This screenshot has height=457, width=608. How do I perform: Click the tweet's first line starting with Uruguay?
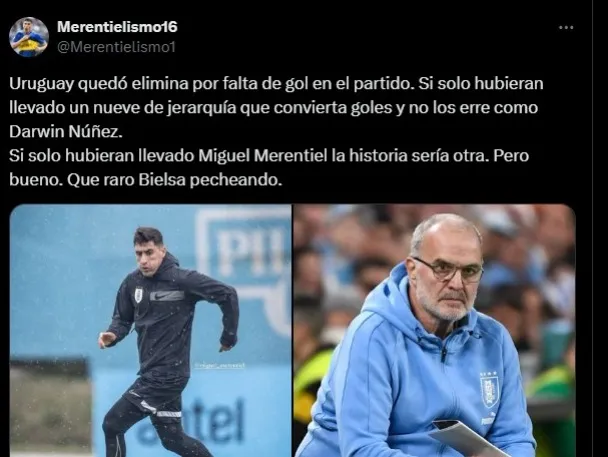(276, 84)
